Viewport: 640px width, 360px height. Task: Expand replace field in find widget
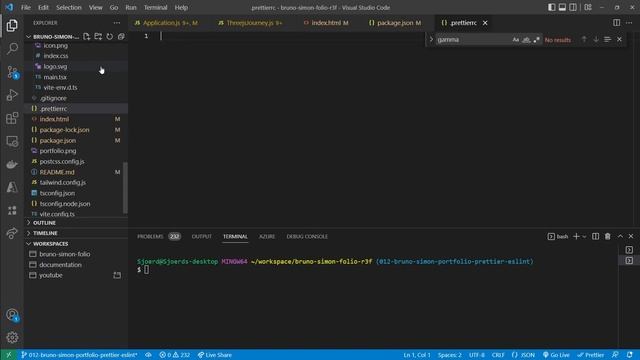(x=431, y=40)
